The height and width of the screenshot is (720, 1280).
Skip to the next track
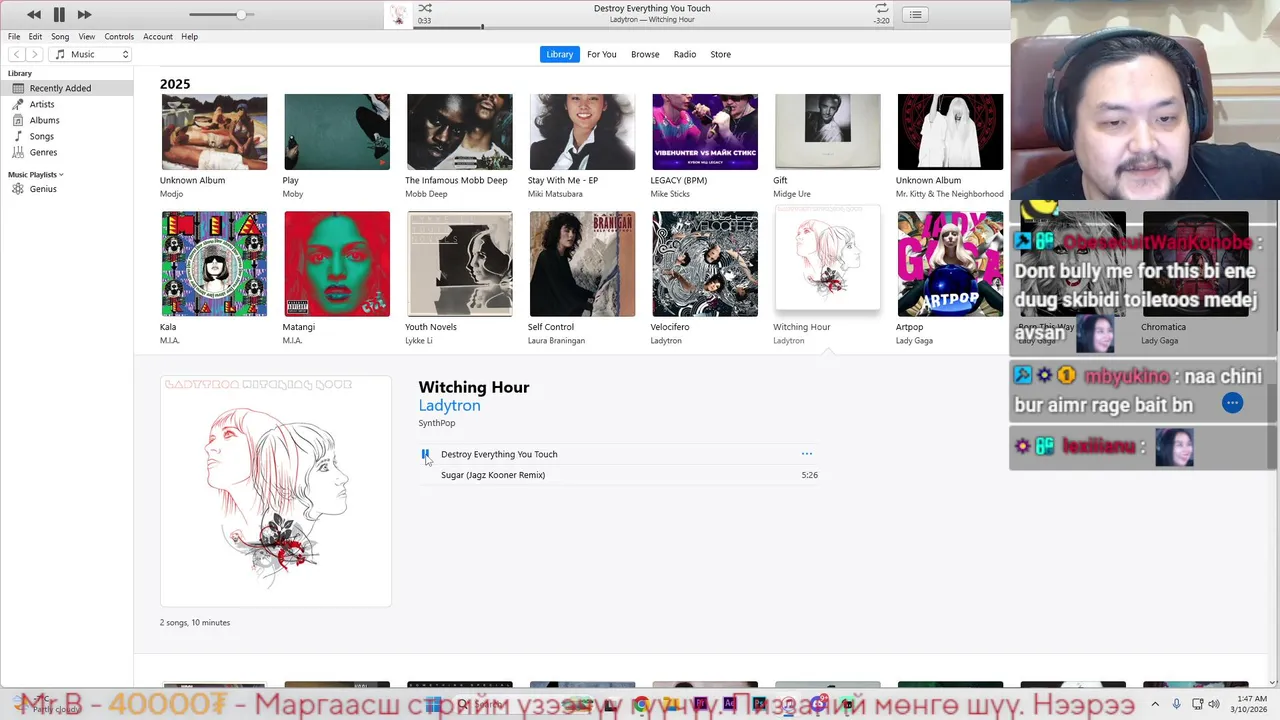pos(84,14)
